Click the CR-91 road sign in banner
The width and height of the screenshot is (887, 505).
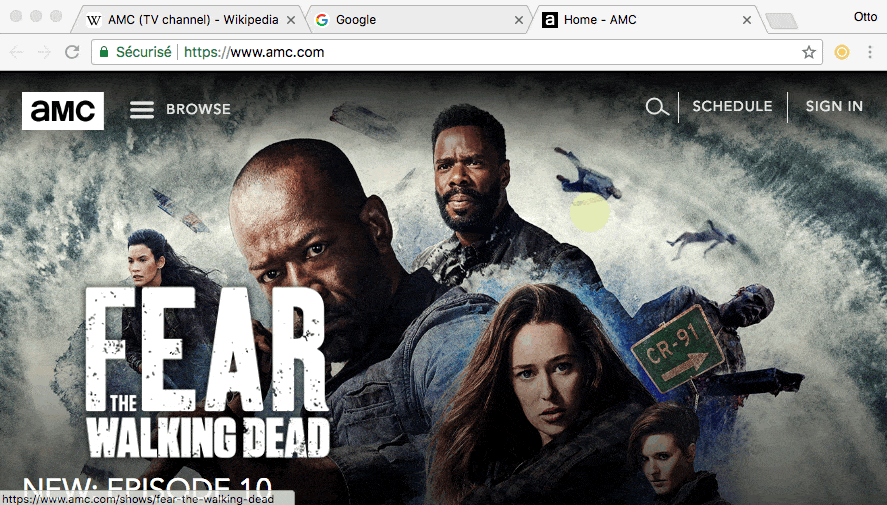(x=678, y=349)
